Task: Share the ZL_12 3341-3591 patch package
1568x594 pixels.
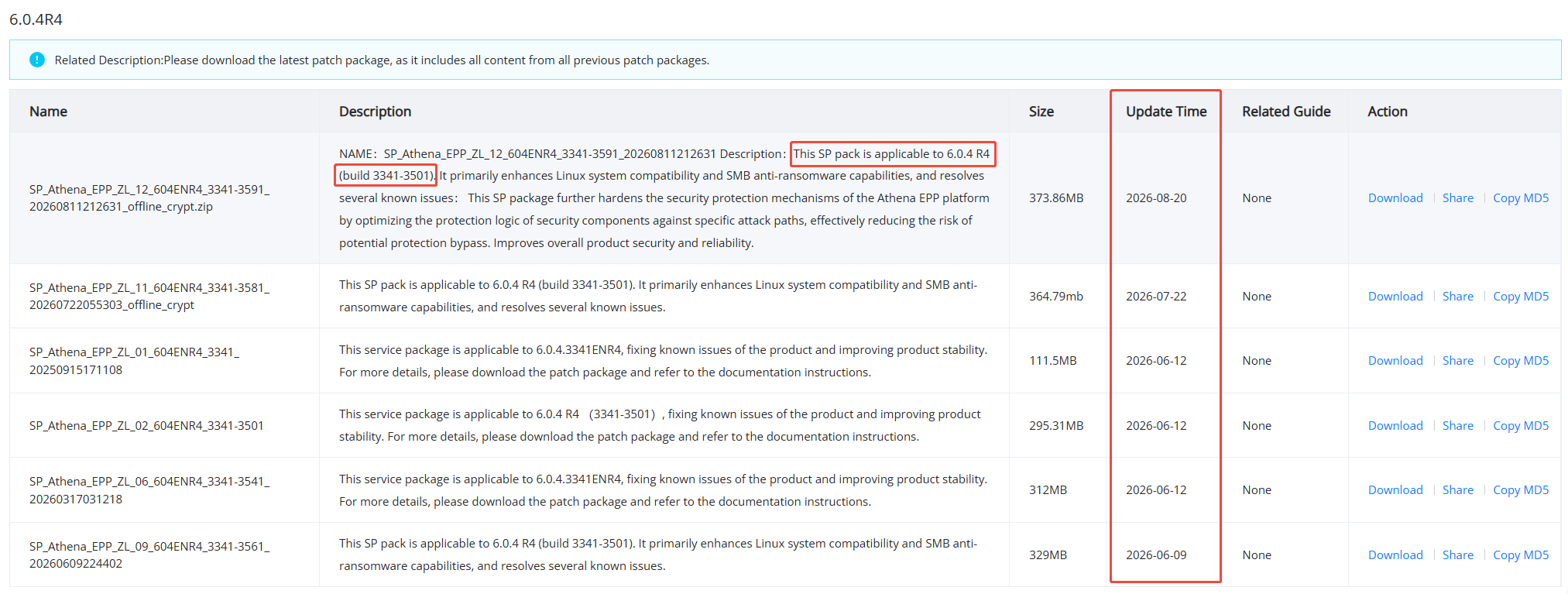Action: click(1458, 198)
